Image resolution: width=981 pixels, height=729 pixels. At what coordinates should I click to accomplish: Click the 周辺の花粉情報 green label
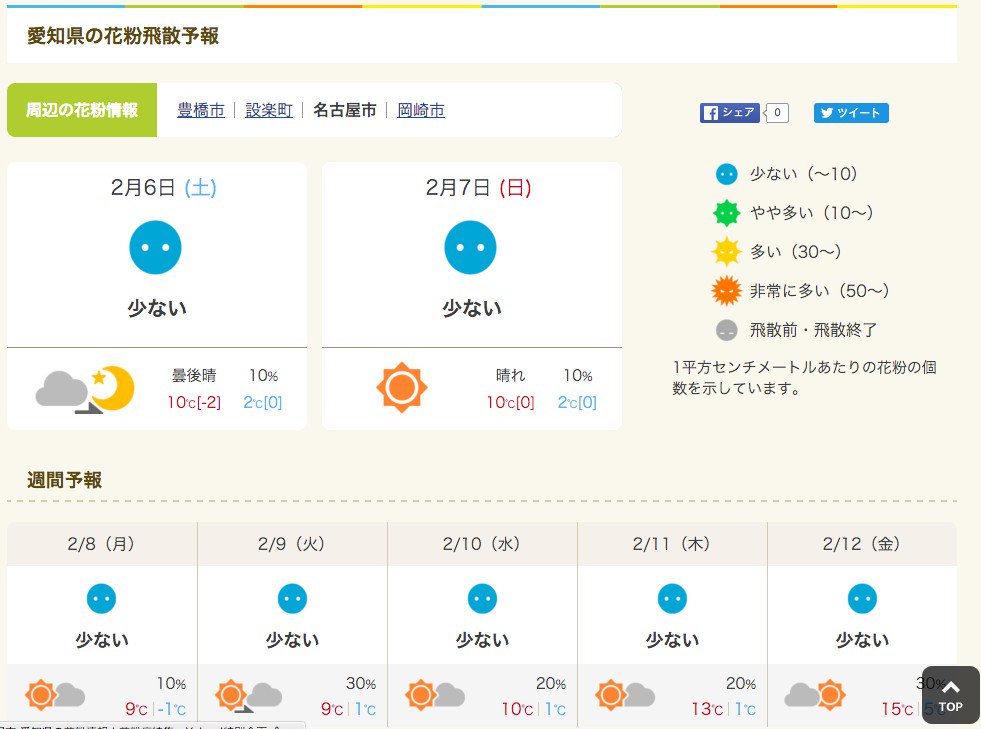point(82,110)
